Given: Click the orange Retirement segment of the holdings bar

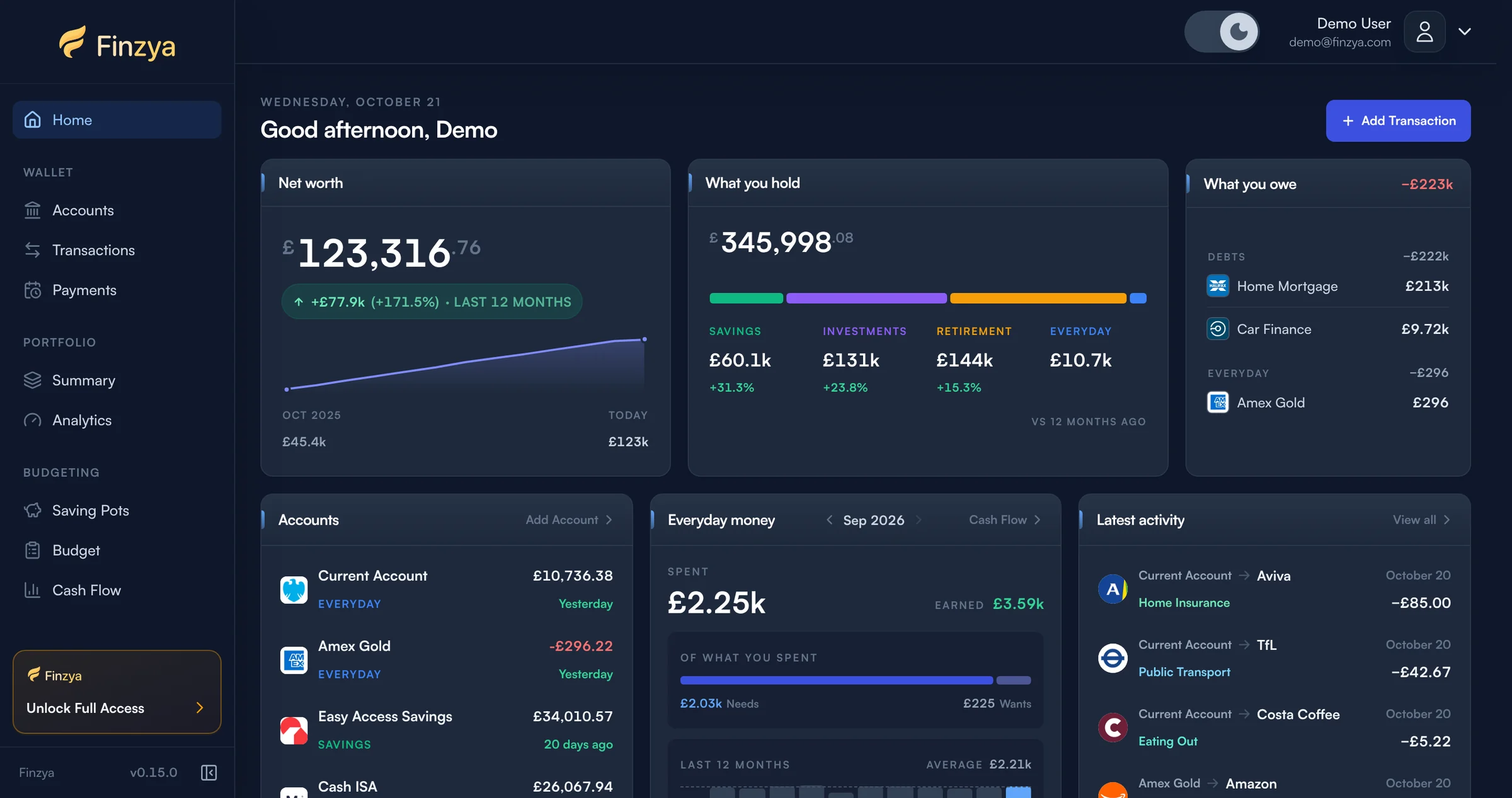Looking at the screenshot, I should (1038, 298).
